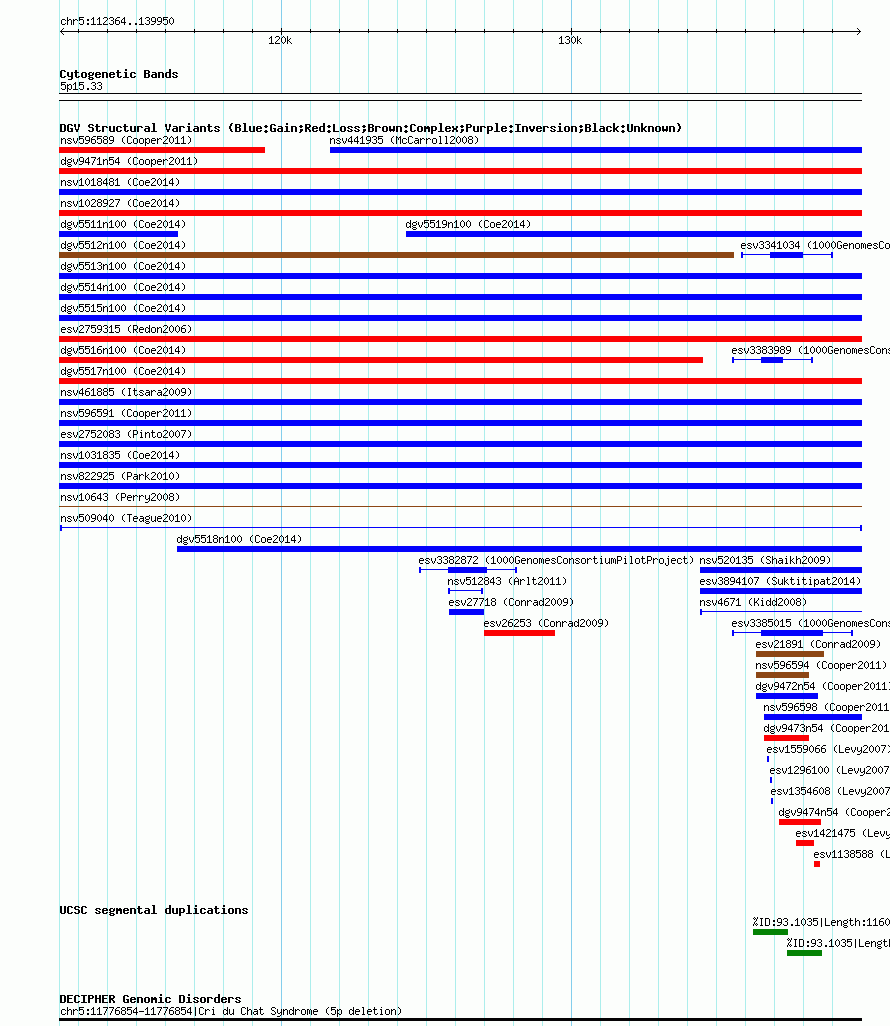Select esv1138588 variant label
The width and height of the screenshot is (890, 1026).
(x=851, y=853)
